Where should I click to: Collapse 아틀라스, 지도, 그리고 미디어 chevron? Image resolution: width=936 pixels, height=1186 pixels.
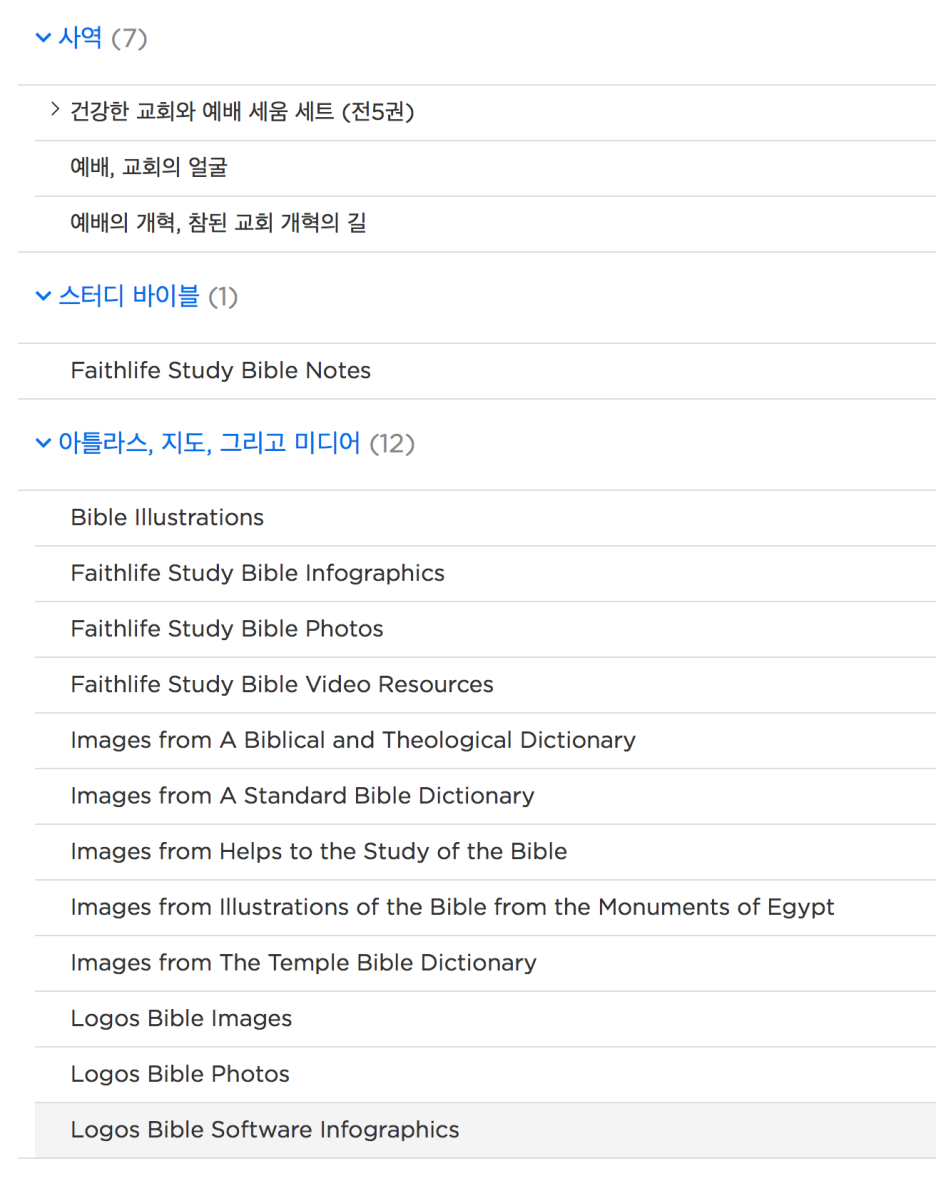tap(43, 442)
